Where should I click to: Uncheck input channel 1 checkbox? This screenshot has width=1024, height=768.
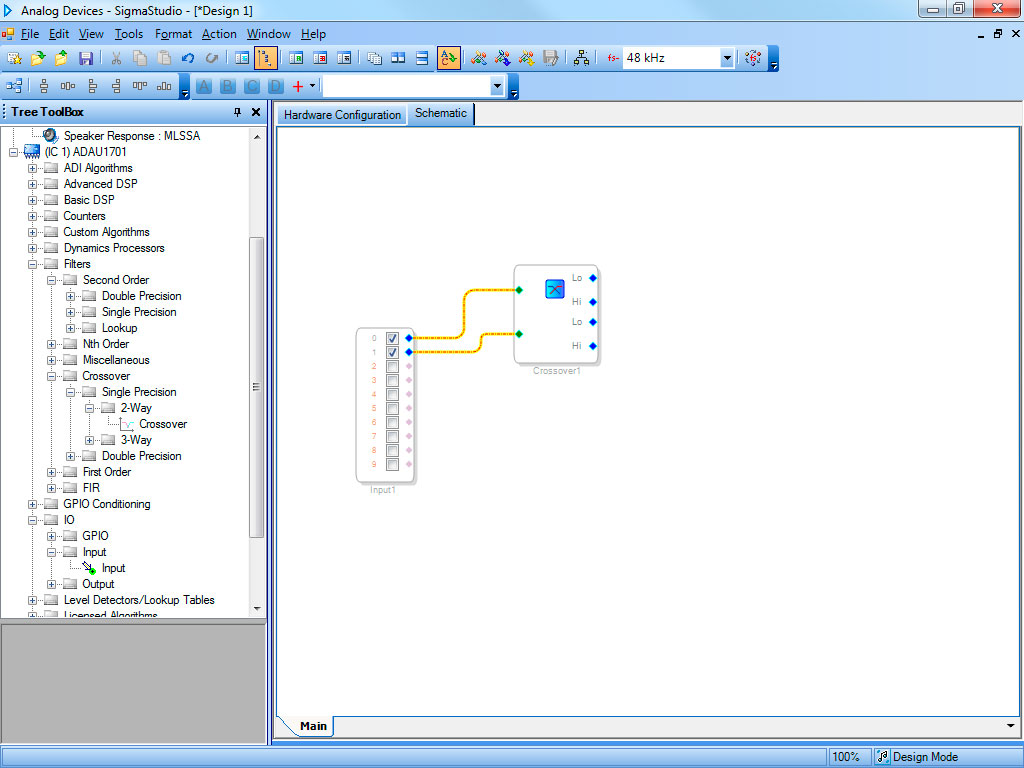(x=393, y=353)
